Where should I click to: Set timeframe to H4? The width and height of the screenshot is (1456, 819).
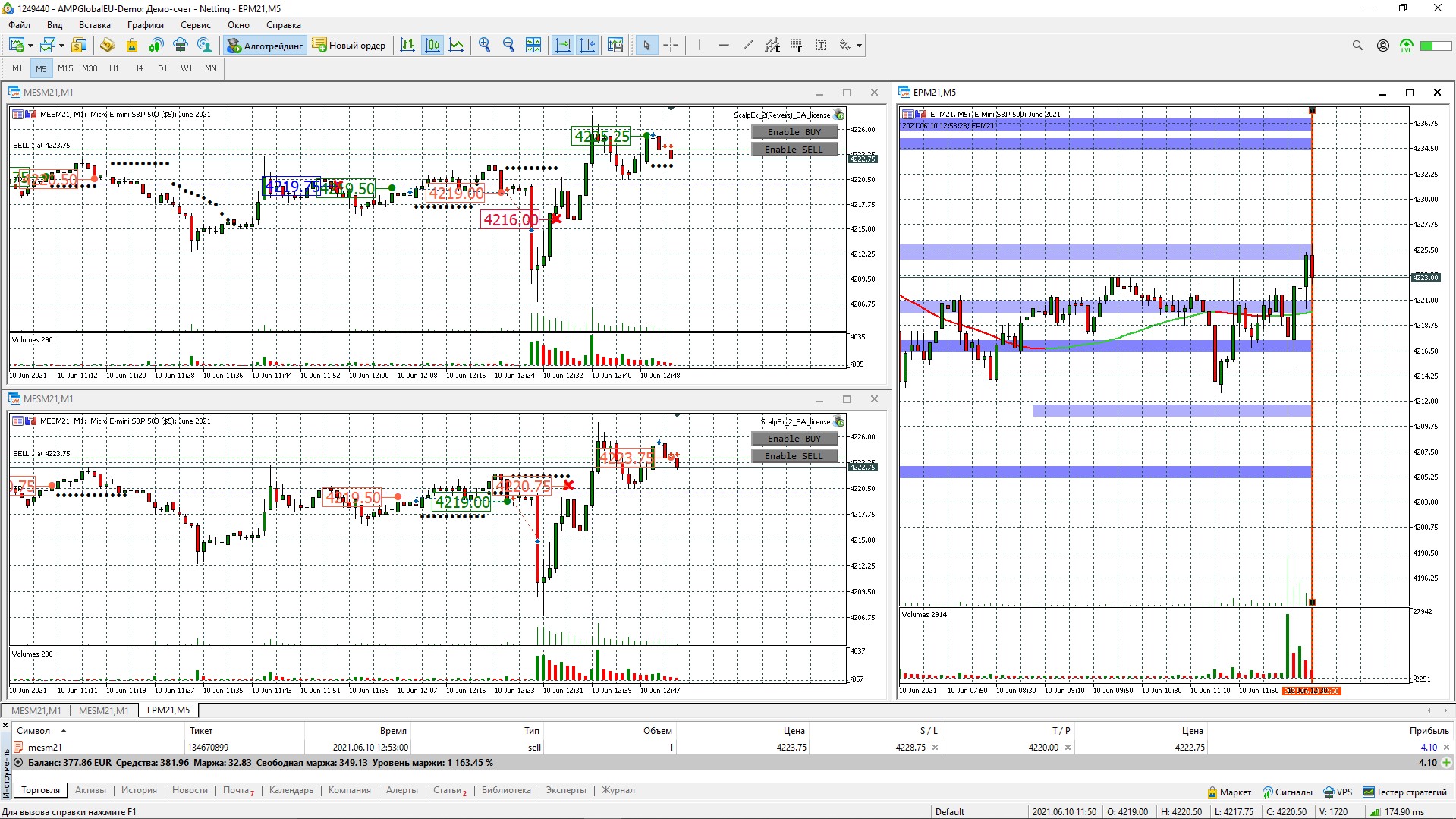click(x=138, y=68)
